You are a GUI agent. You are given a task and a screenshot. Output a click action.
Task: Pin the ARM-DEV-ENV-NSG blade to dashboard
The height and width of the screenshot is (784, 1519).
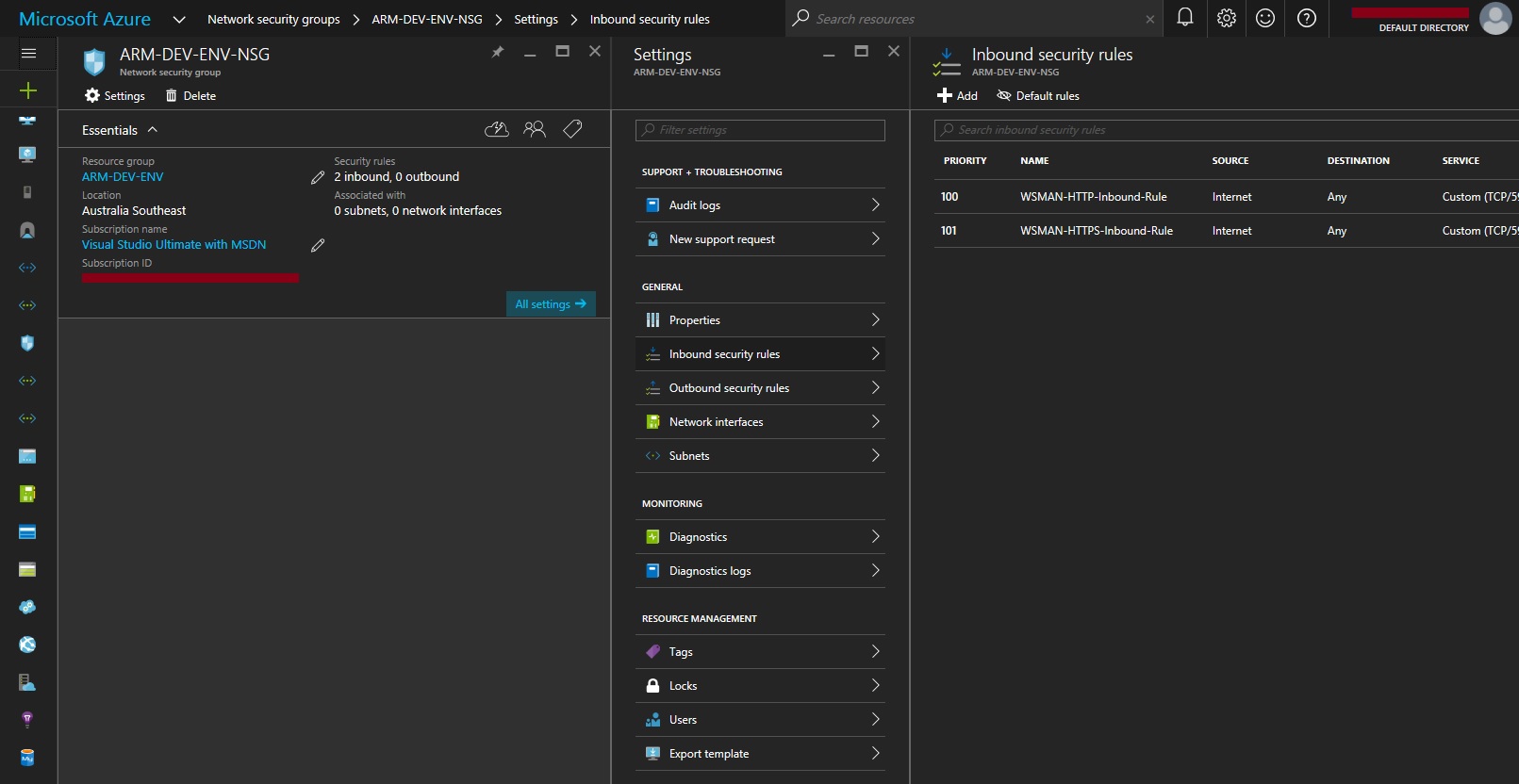click(x=498, y=52)
